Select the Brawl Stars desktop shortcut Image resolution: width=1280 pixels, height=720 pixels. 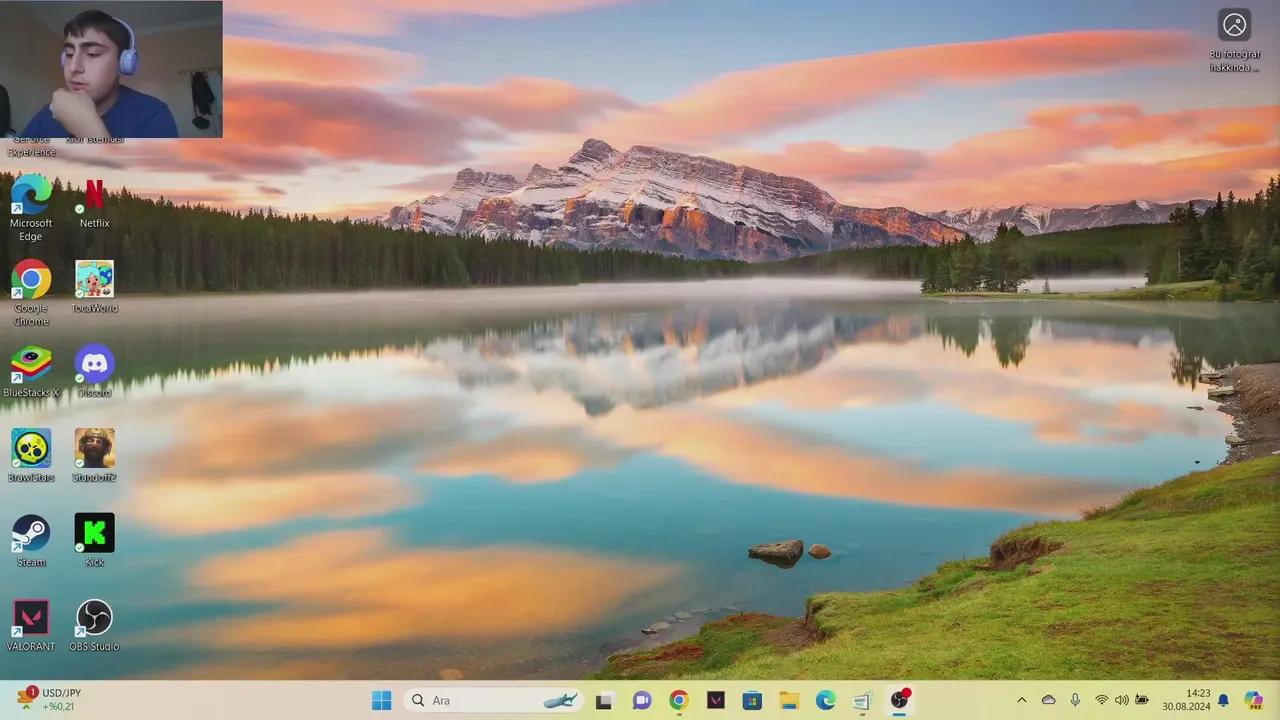(x=31, y=449)
